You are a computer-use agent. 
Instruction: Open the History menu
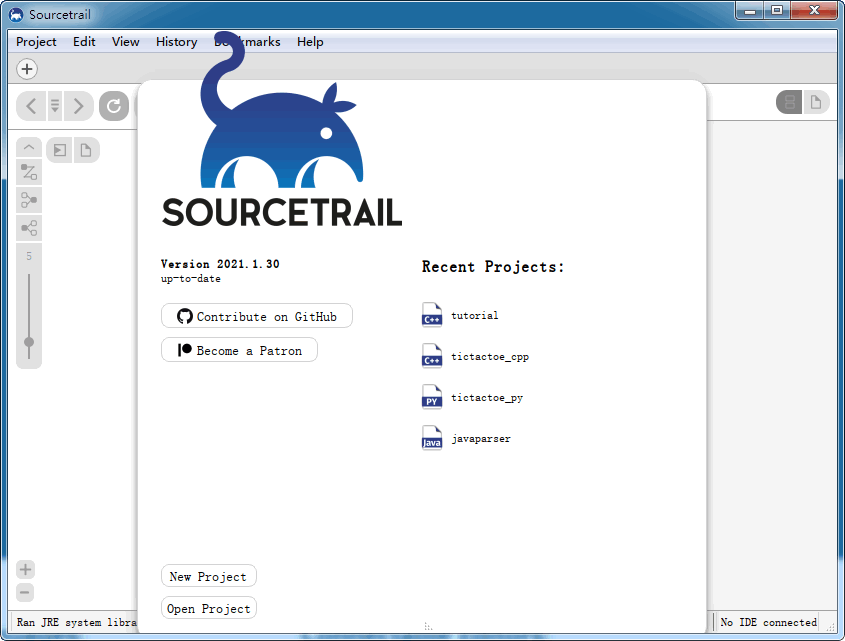tap(176, 42)
